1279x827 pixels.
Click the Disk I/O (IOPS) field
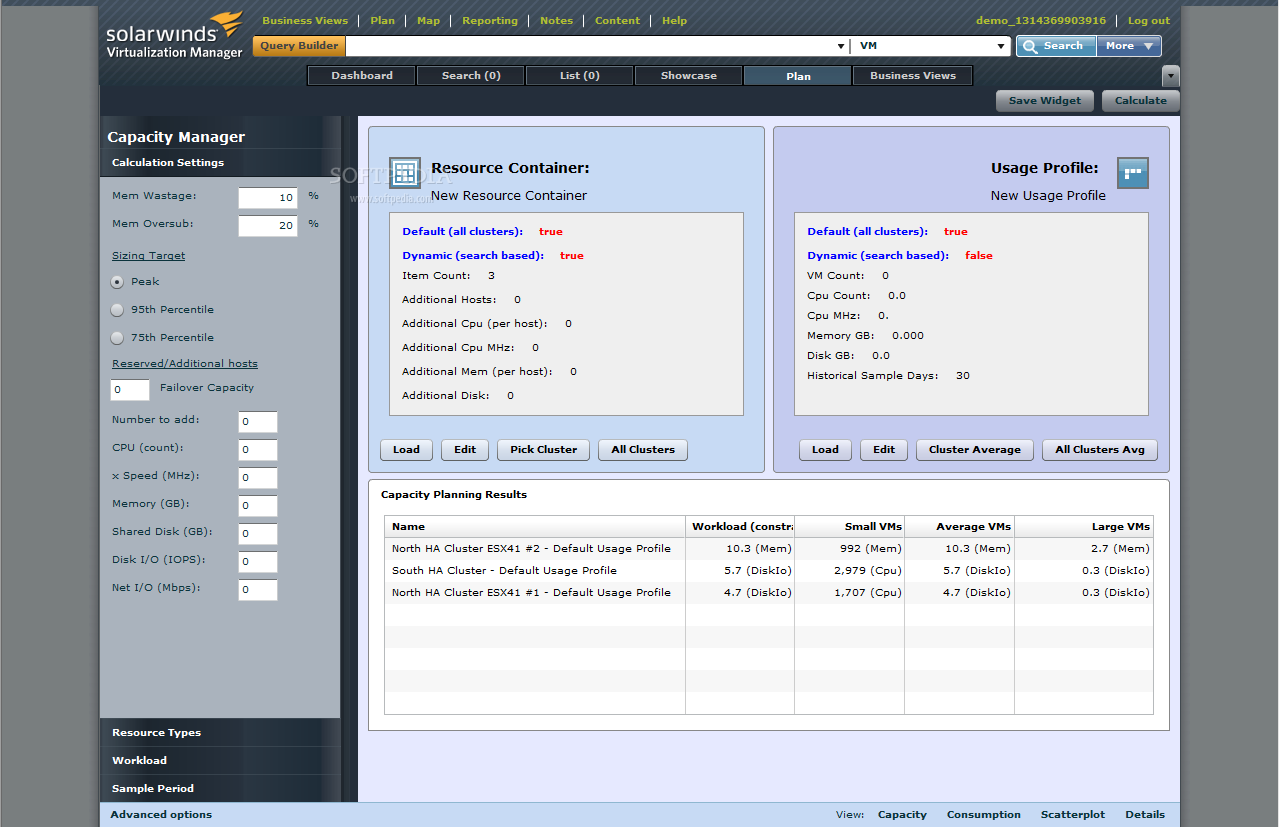tap(258, 562)
